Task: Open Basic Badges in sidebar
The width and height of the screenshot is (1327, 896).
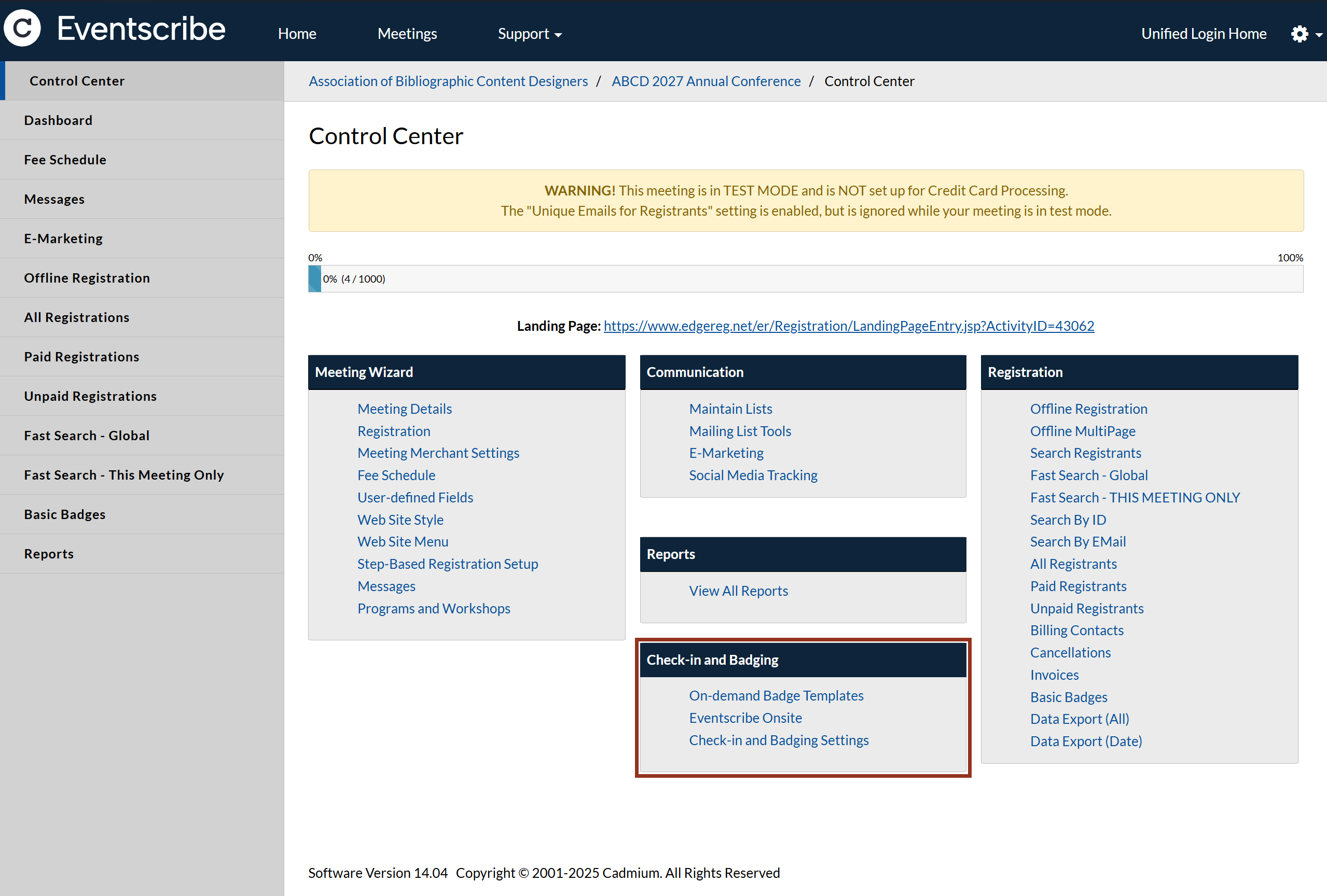Action: pyautogui.click(x=64, y=514)
